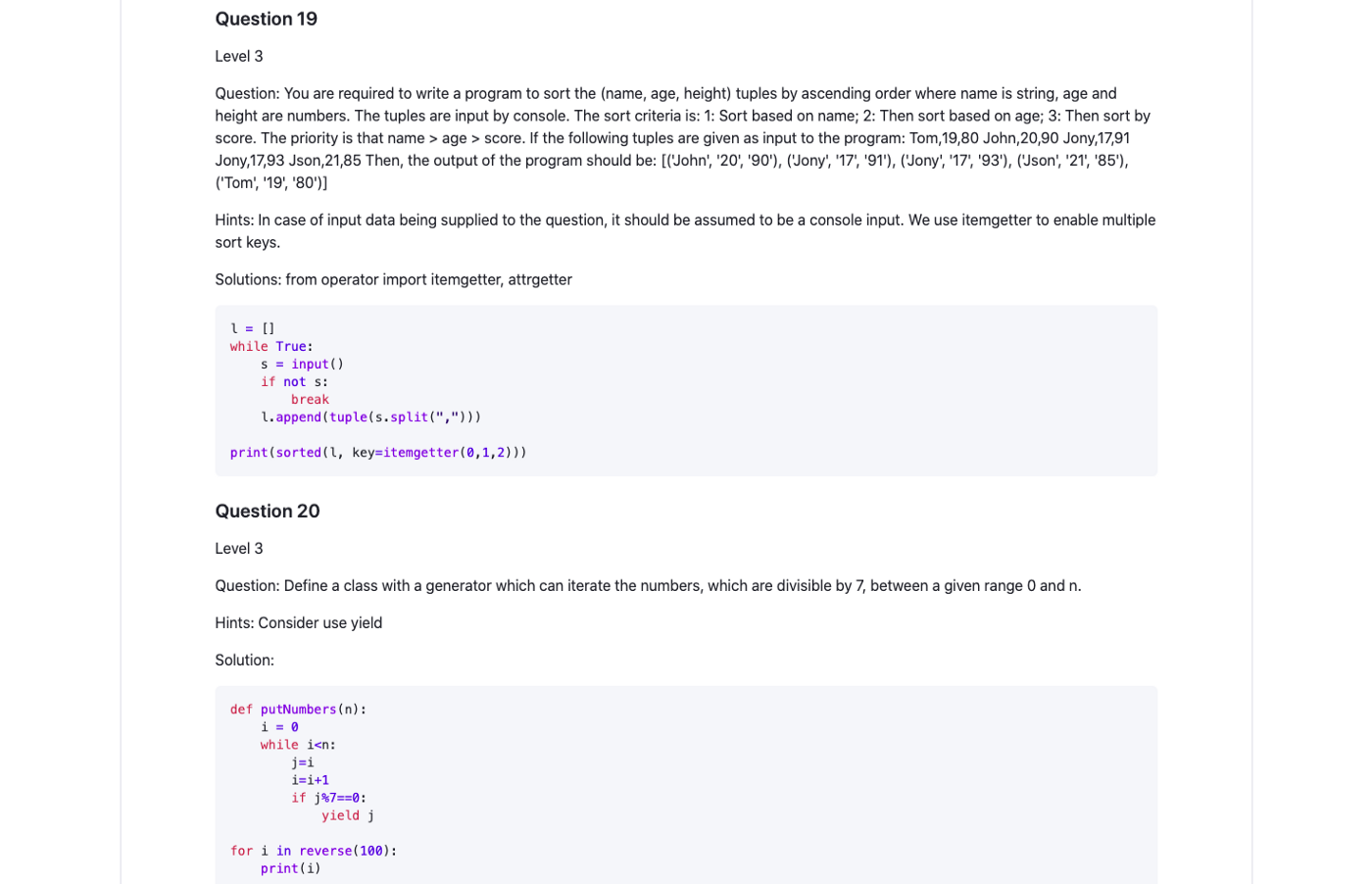Click the question text about divisible by 7

point(648,585)
